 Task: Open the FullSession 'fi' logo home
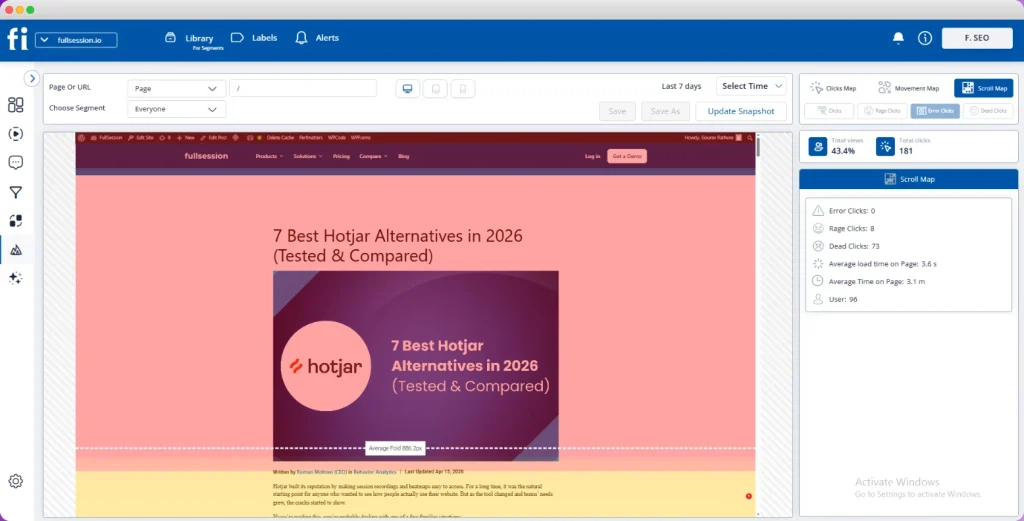pyautogui.click(x=17, y=39)
